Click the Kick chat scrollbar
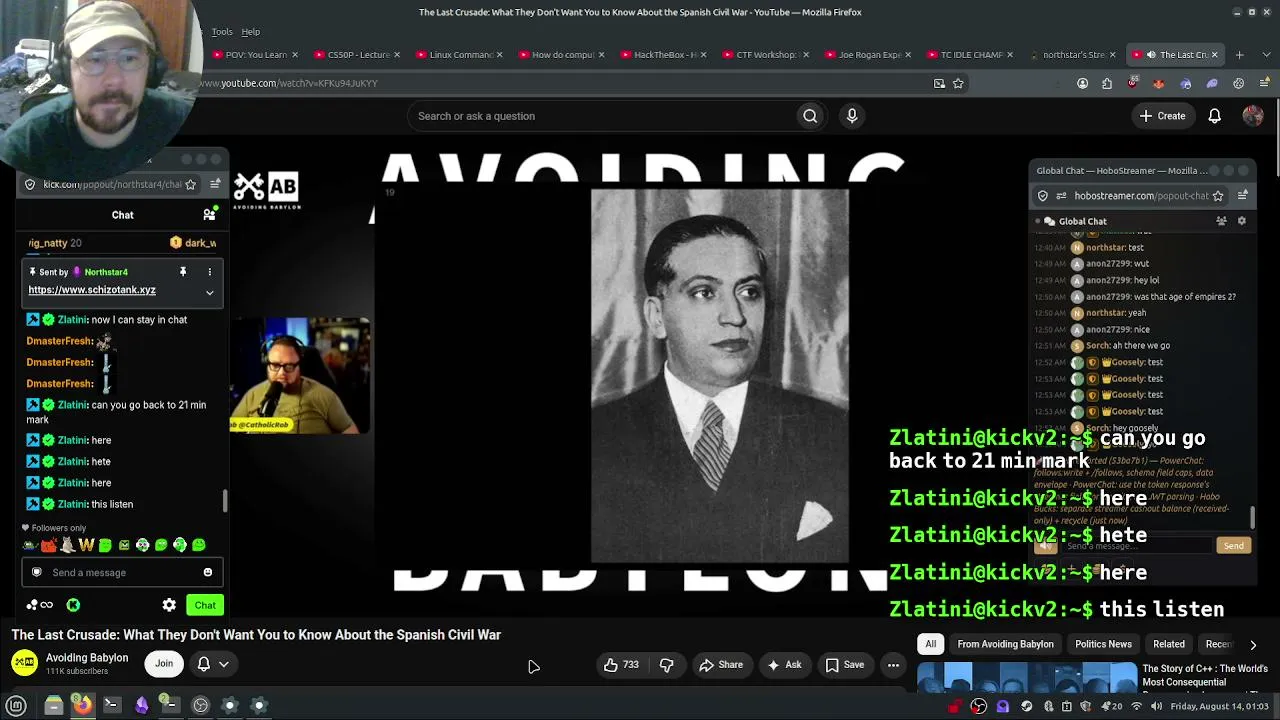This screenshot has height=720, width=1280. pyautogui.click(x=225, y=500)
